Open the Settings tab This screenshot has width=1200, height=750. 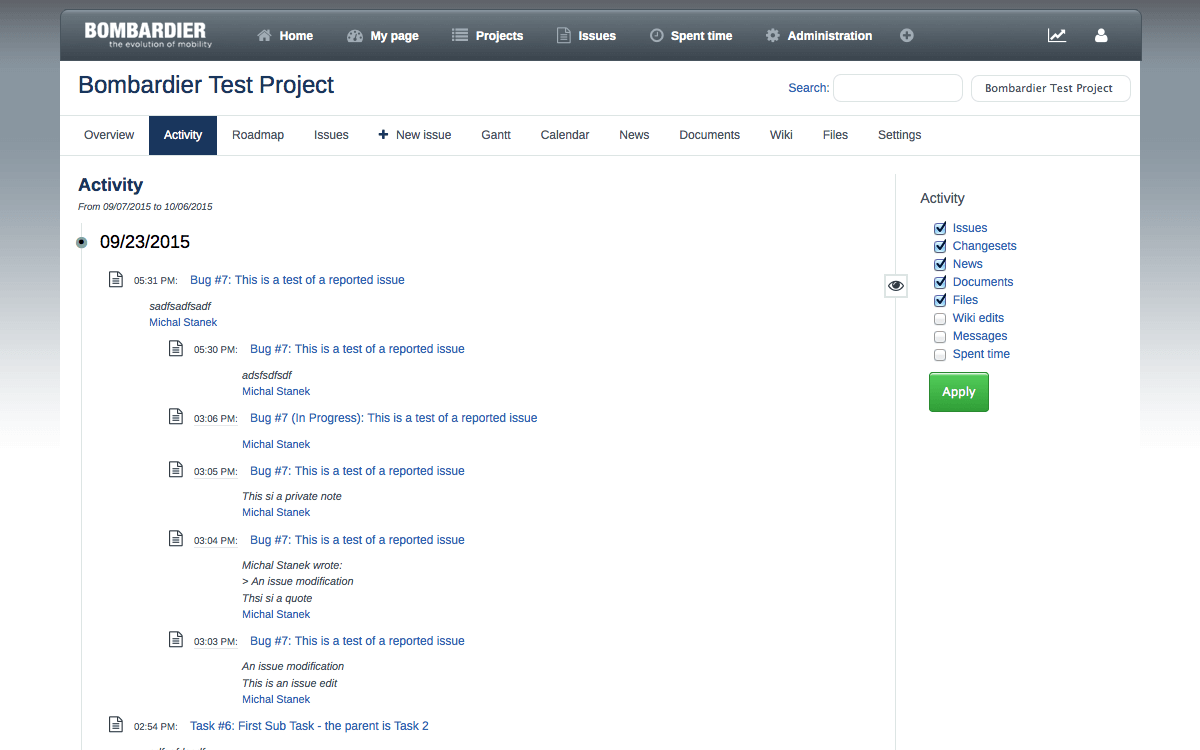coord(899,135)
